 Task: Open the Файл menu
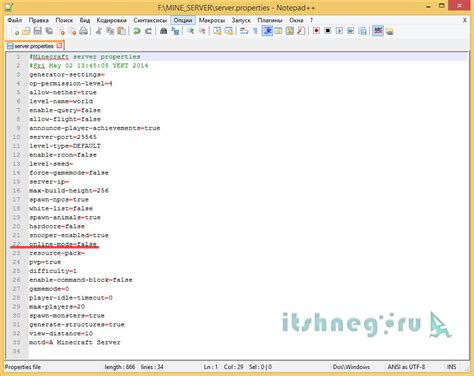tap(15, 20)
